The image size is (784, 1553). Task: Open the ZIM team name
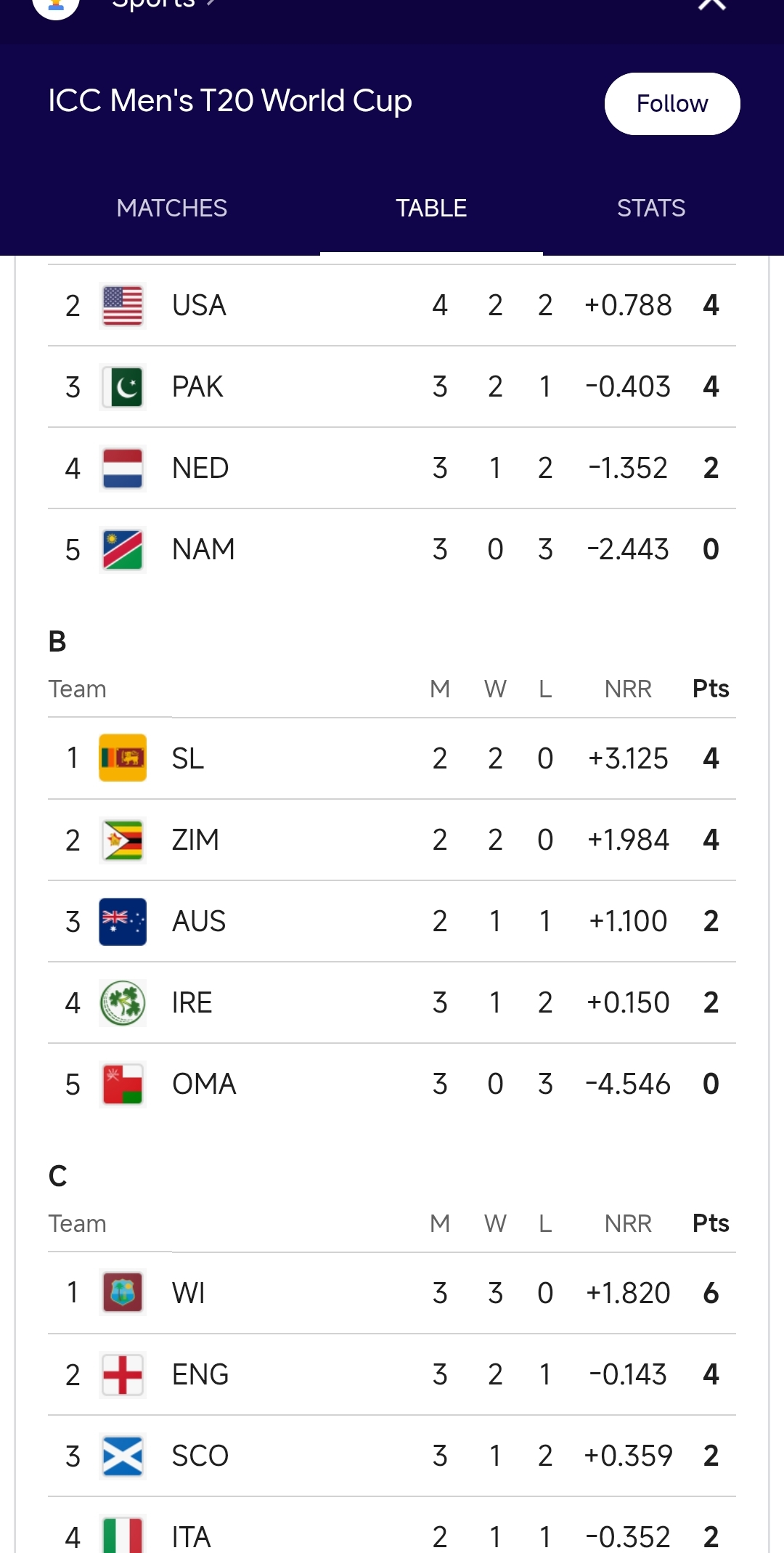point(195,840)
